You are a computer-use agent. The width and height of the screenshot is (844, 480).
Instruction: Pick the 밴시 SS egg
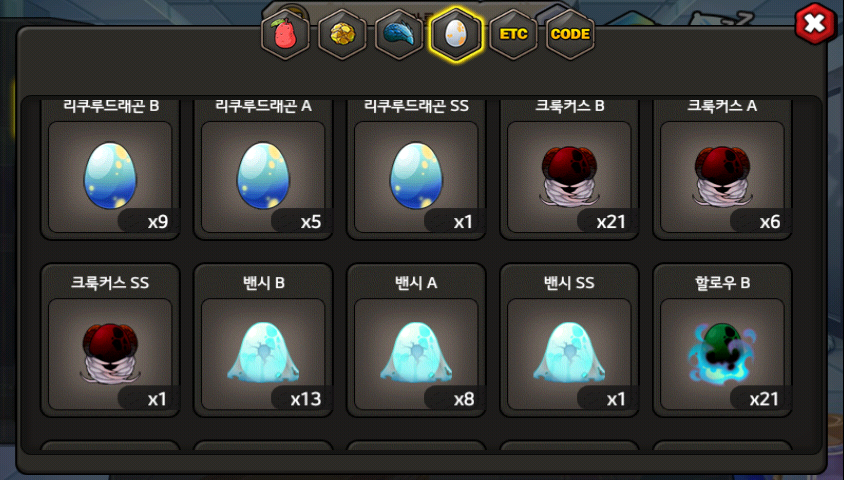click(x=569, y=354)
